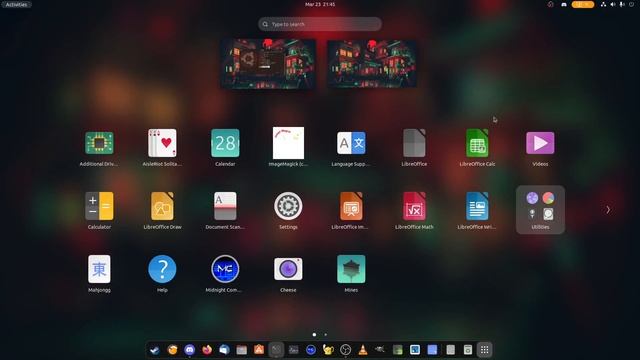Open the Calculator app
Viewport: 640px width, 360px height.
pos(99,206)
